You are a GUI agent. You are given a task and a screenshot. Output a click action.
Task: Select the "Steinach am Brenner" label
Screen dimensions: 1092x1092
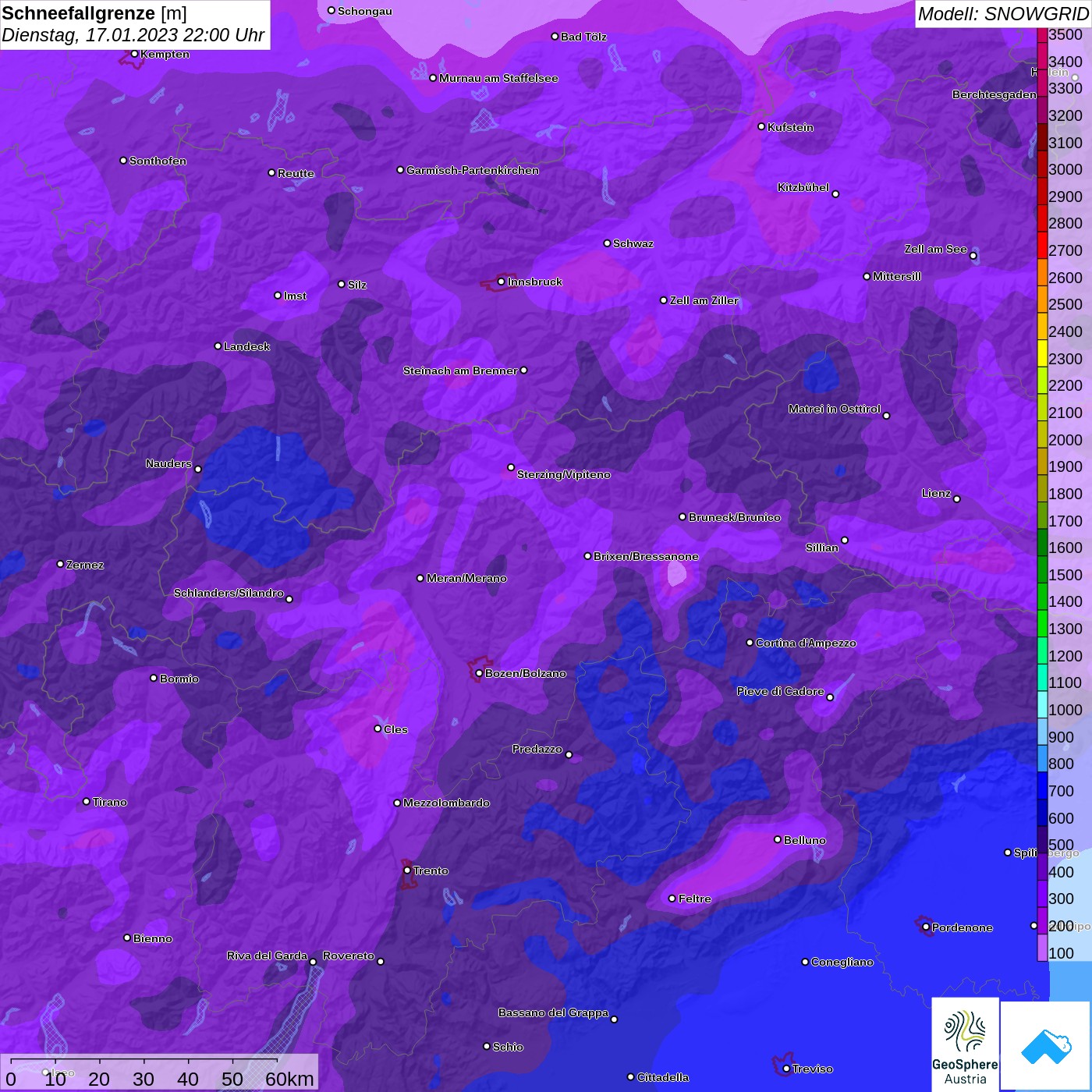[x=460, y=370]
